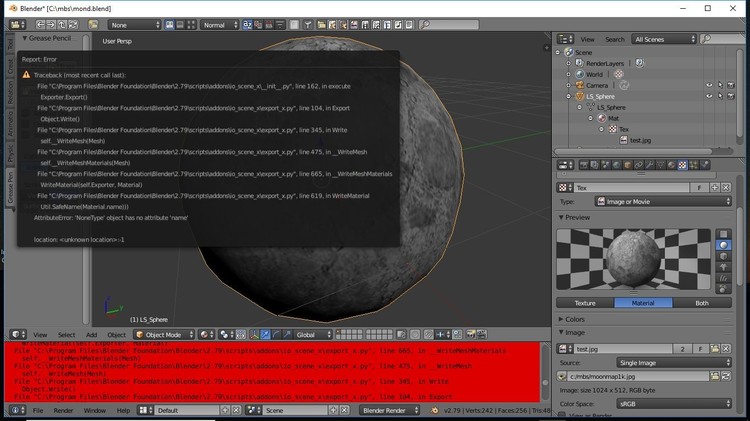
Task: Toggle visibility of LS_Sphere object
Action: click(709, 96)
